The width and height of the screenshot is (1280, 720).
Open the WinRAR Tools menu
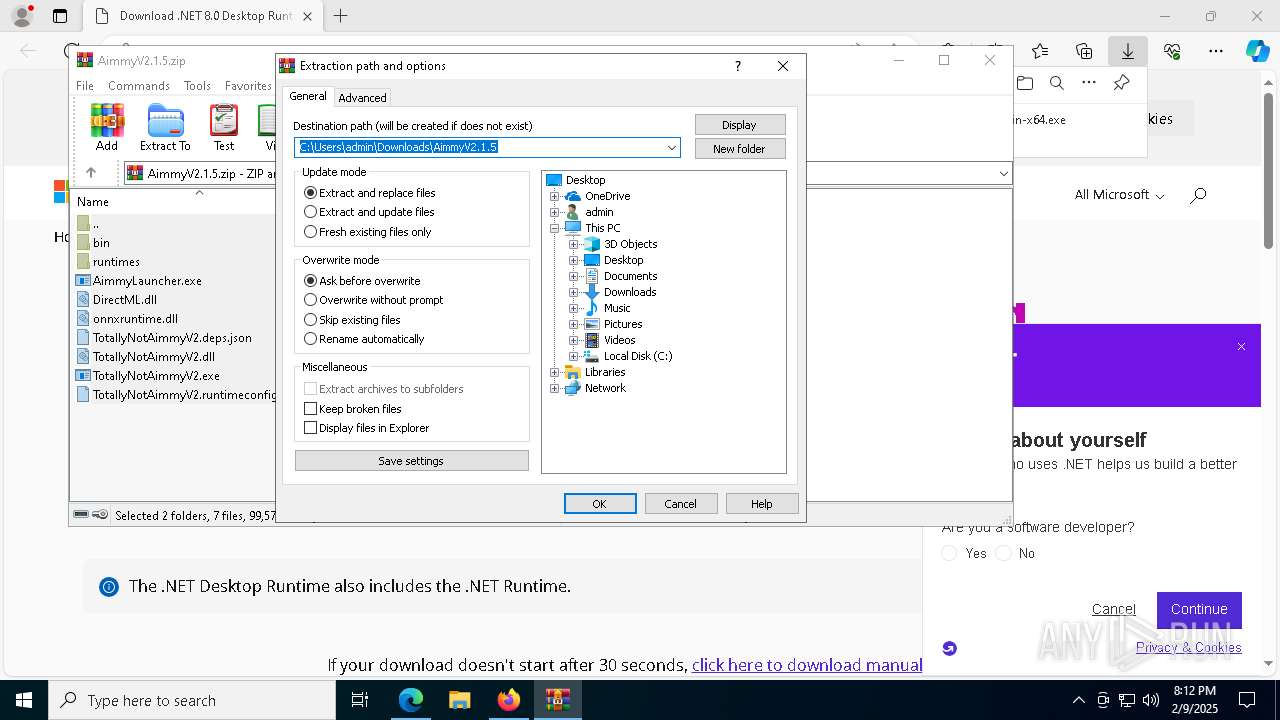(197, 86)
